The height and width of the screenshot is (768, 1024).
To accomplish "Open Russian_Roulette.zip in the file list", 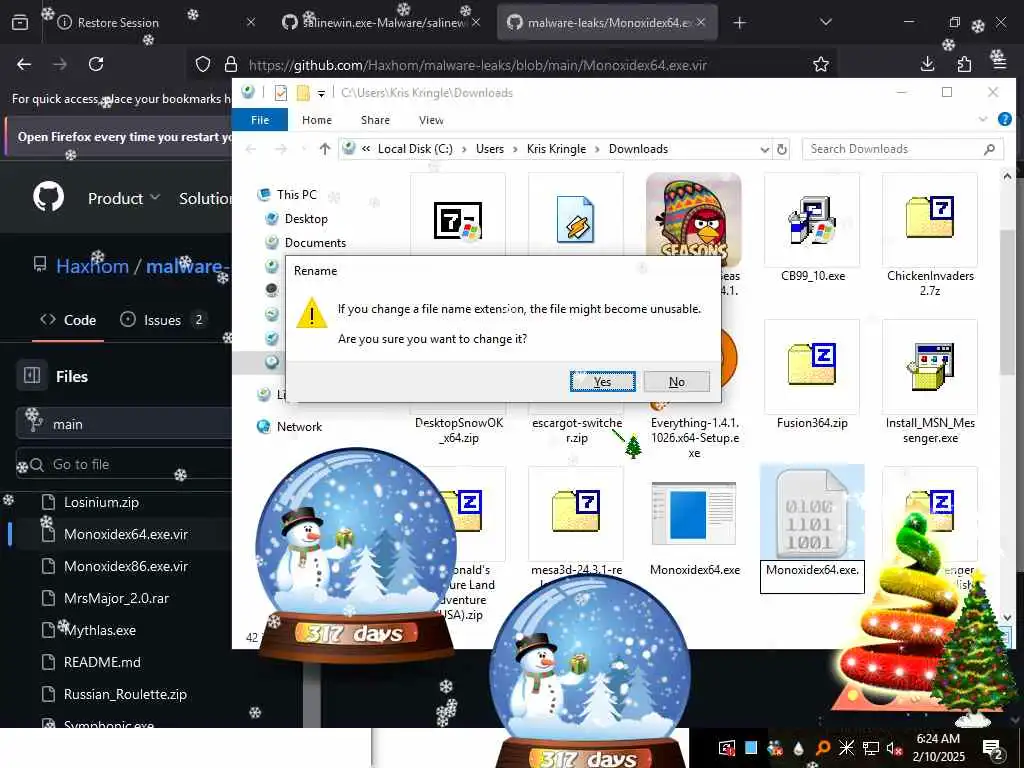I will pos(125,694).
